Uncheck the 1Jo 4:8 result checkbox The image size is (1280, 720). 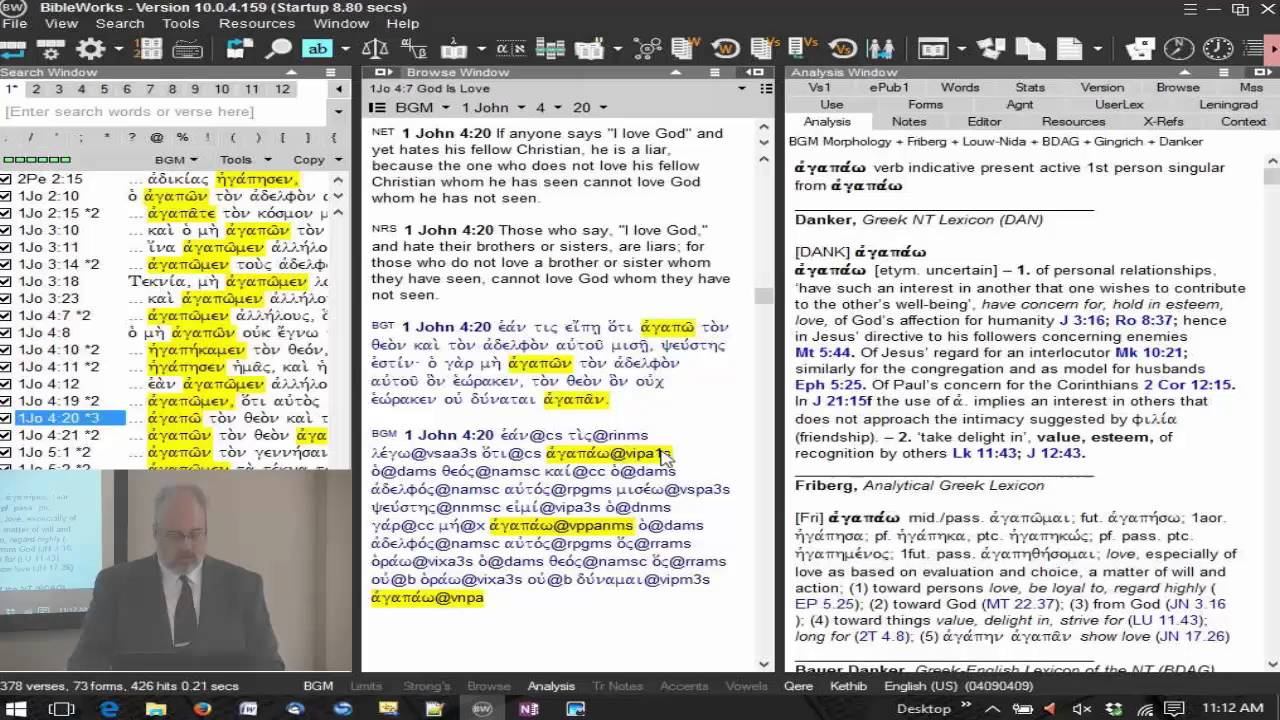click(6, 333)
